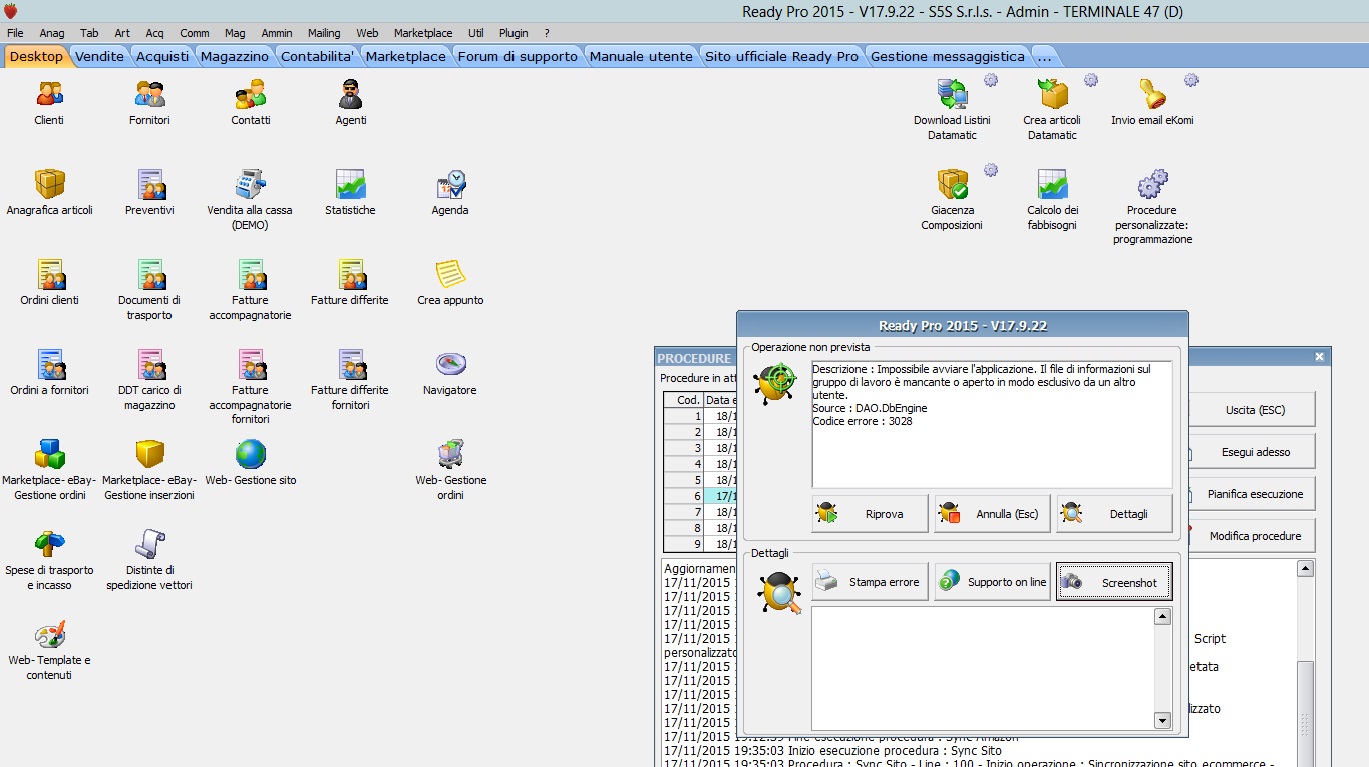Viewport: 1369px width, 767px height.
Task: Open the Util menu
Action: tap(476, 33)
